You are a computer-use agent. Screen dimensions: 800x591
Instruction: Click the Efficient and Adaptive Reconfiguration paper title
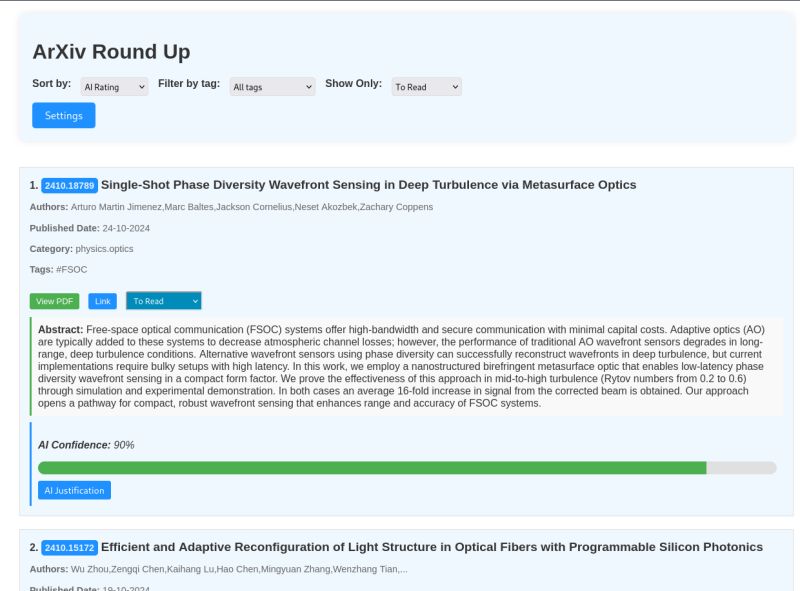[432, 547]
